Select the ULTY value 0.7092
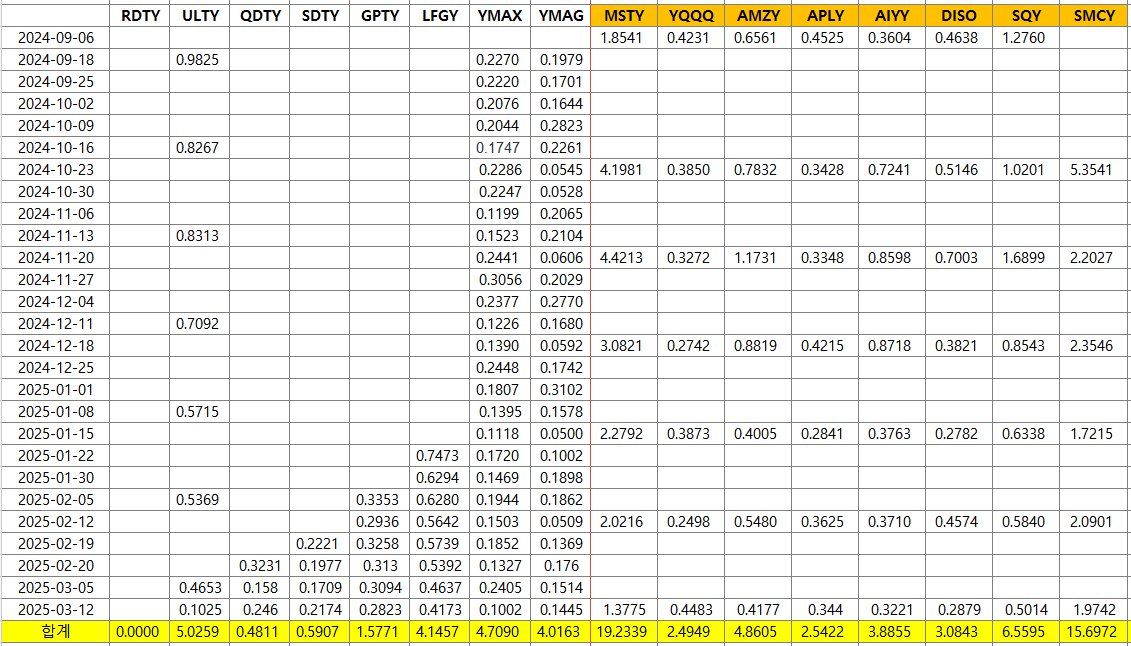The height and width of the screenshot is (646, 1131). pyautogui.click(x=200, y=324)
